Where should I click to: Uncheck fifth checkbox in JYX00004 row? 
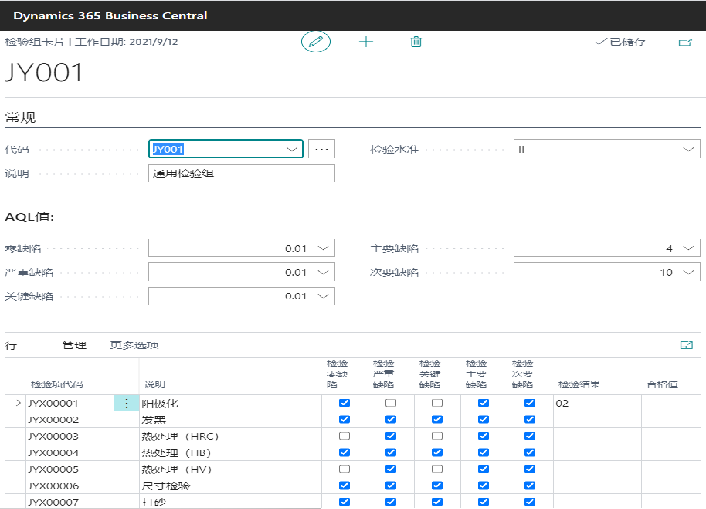coord(530,452)
